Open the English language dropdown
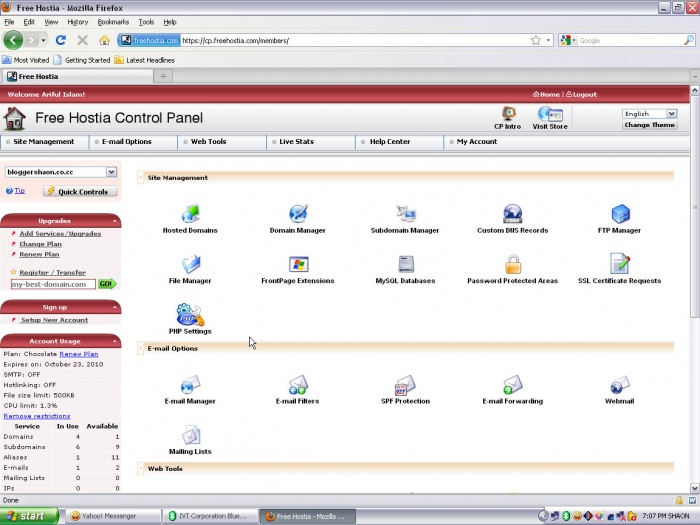This screenshot has width=700, height=525. coord(671,113)
